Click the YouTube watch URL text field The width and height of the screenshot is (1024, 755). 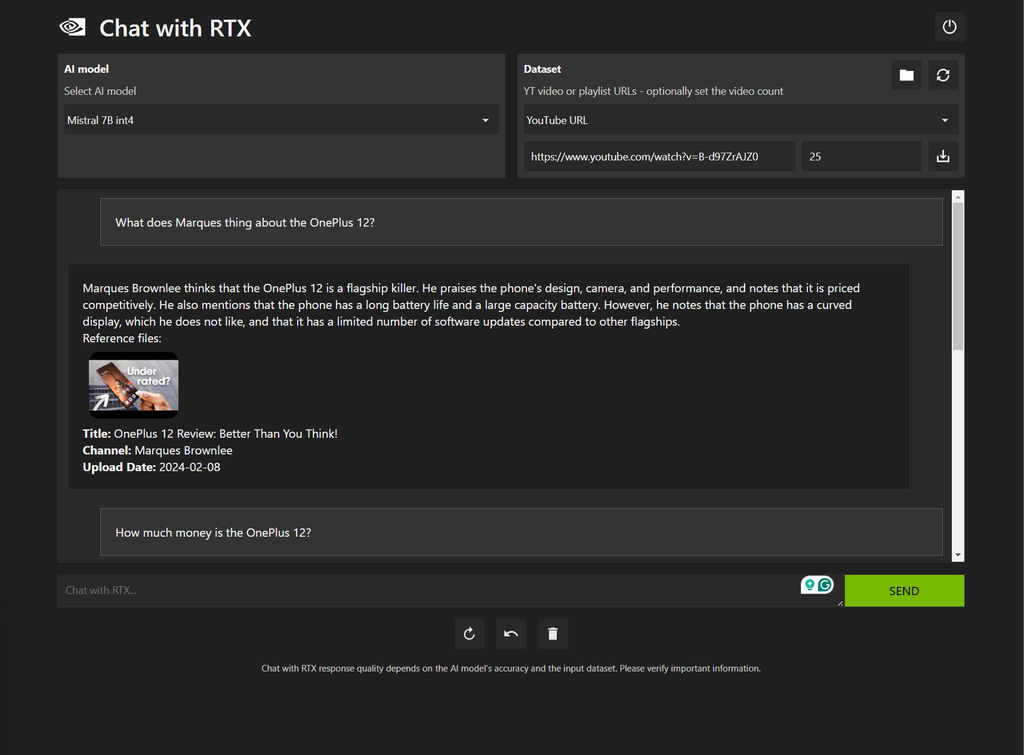coord(658,156)
